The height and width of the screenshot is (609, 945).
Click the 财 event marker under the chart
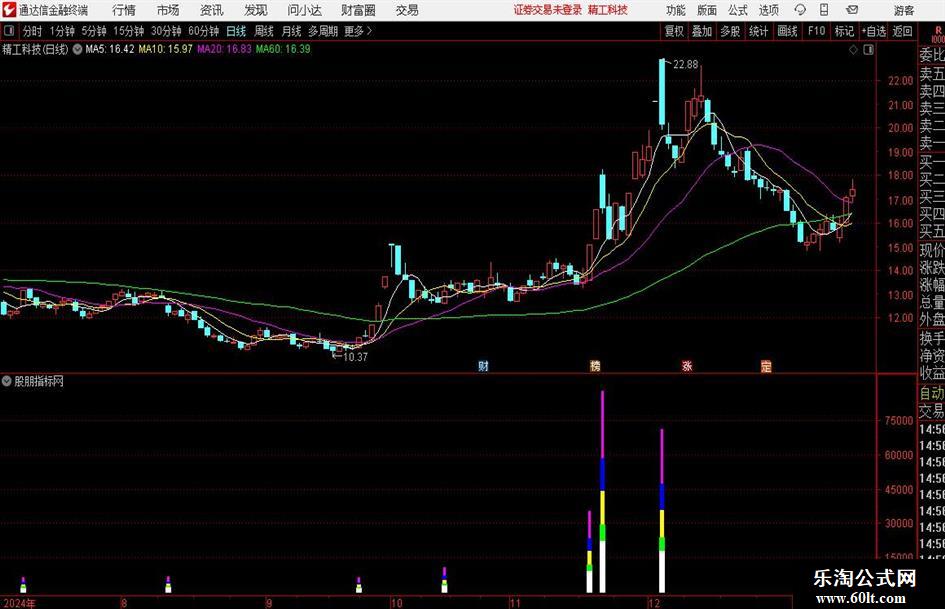[x=483, y=365]
